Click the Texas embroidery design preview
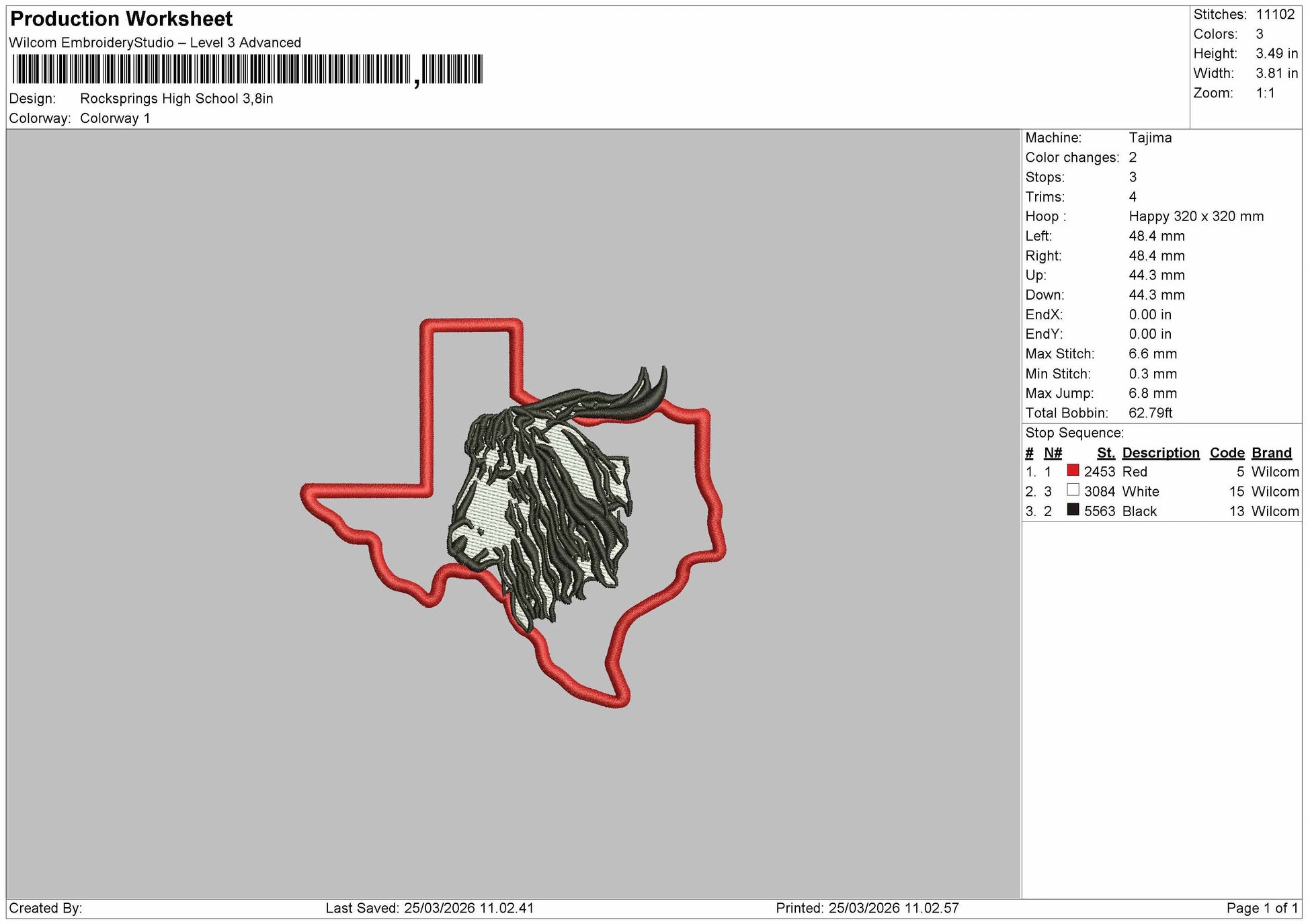The width and height of the screenshot is (1308, 924). [513, 513]
